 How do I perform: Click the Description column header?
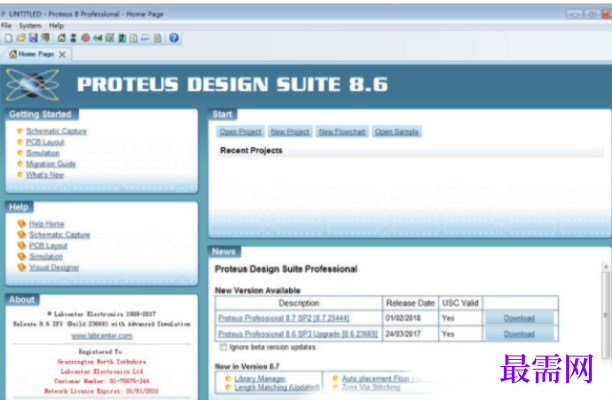(299, 303)
